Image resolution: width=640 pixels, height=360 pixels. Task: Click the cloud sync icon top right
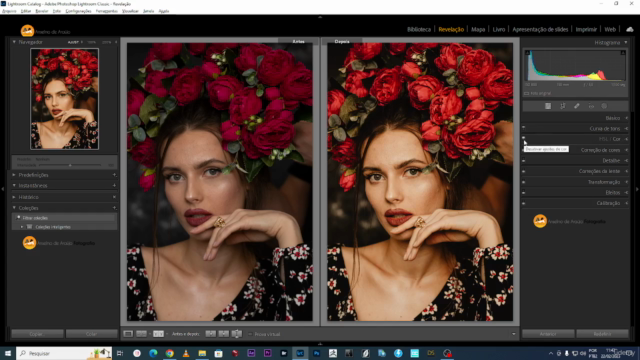coord(630,29)
